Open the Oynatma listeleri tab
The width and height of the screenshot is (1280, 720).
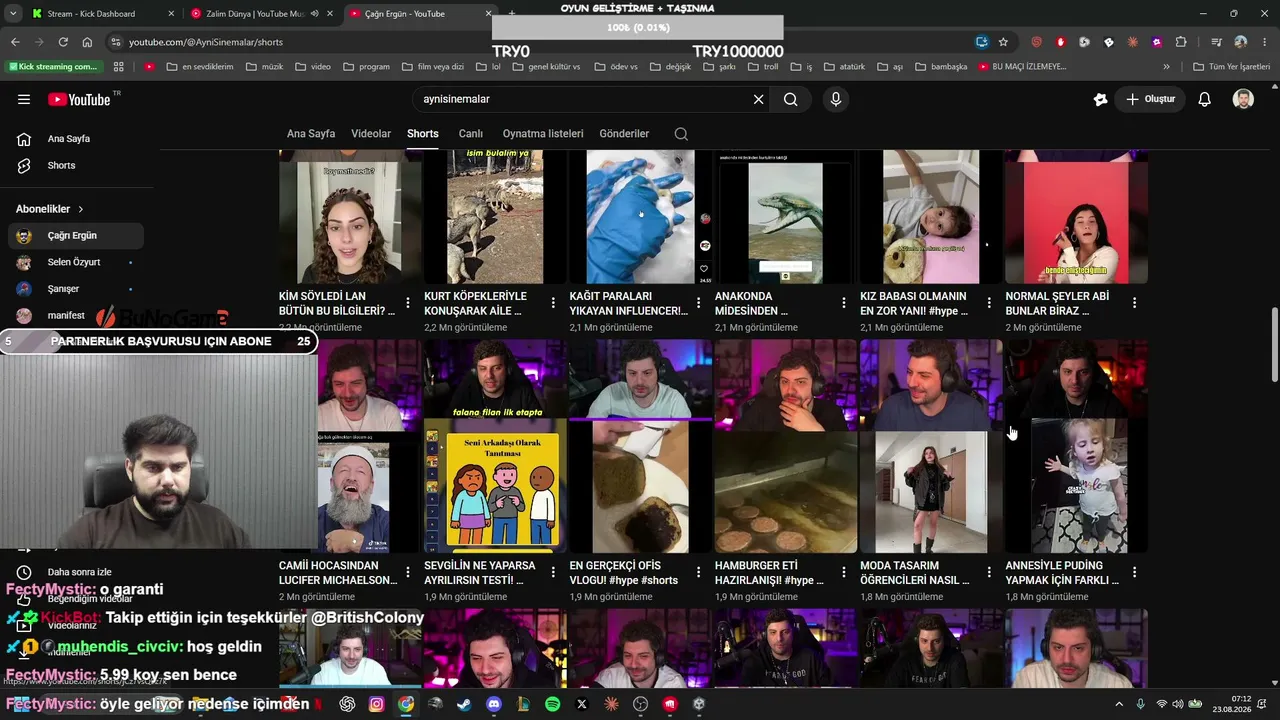point(543,134)
